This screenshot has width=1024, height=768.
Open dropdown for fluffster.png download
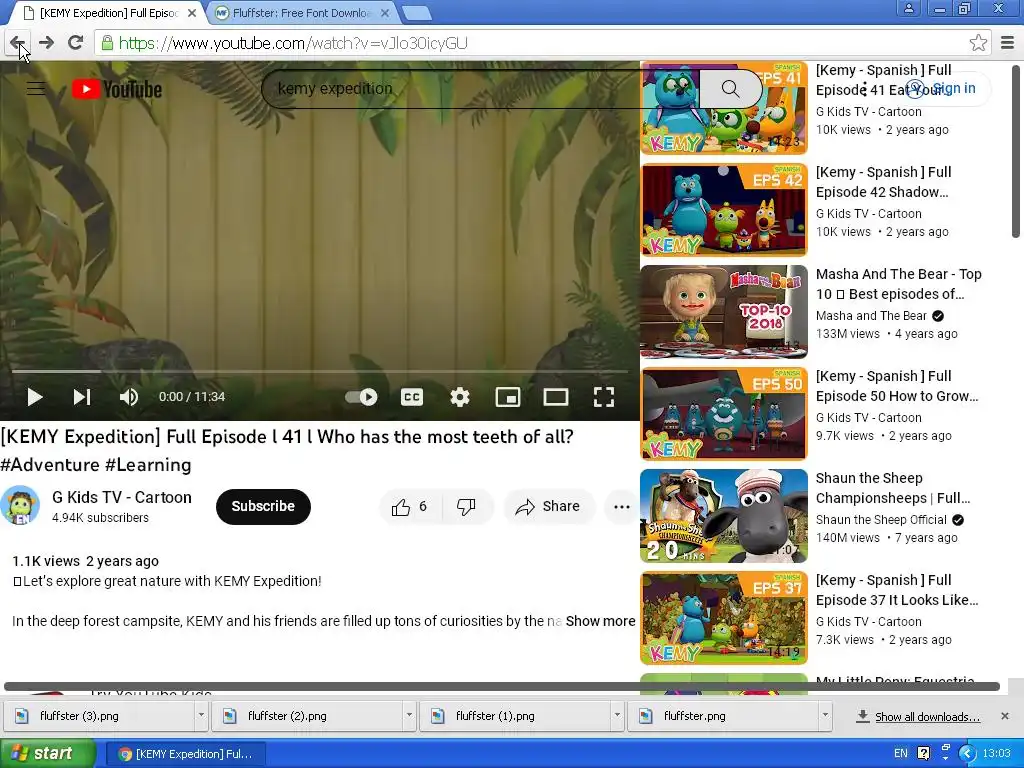[x=825, y=716]
